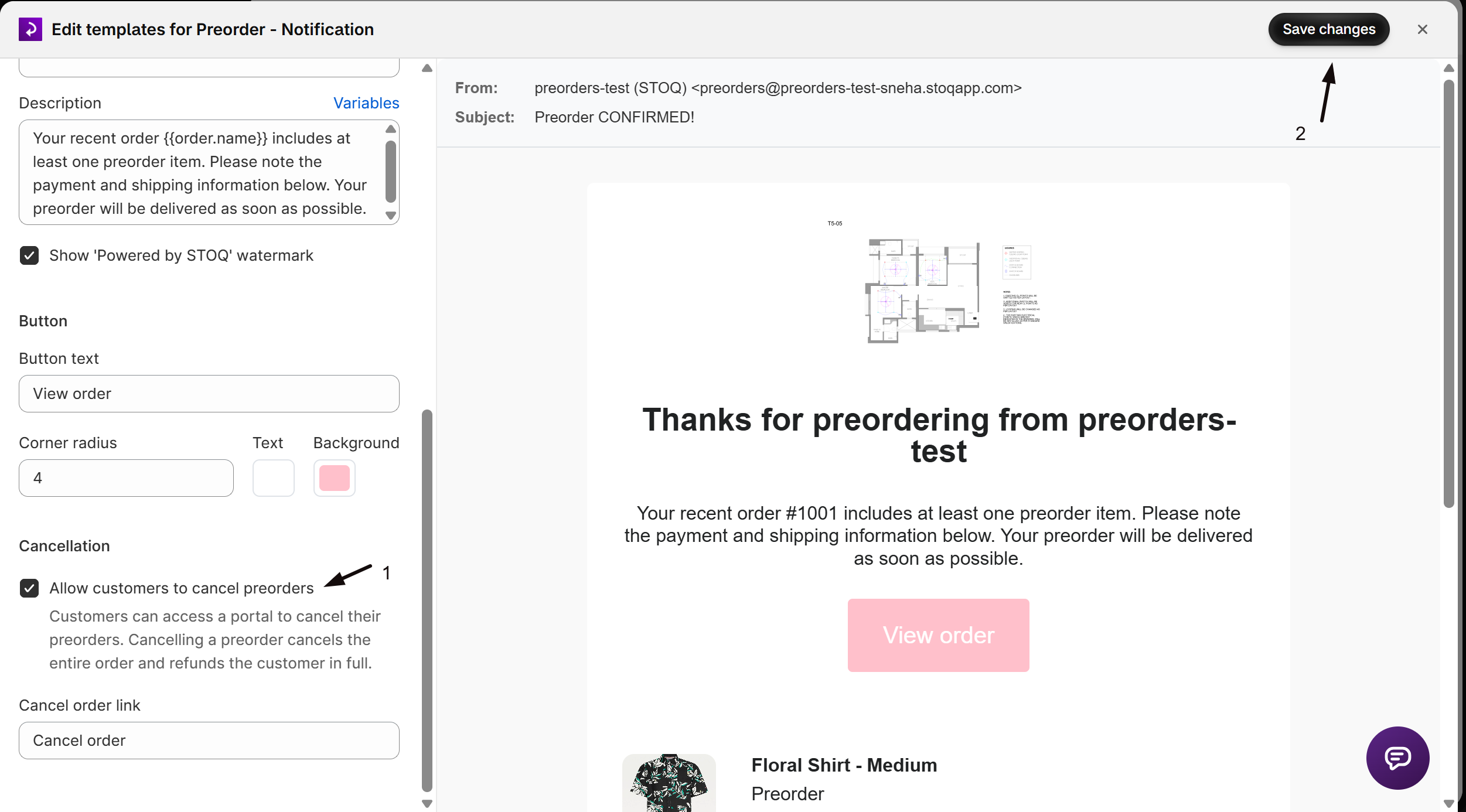Click the 'Cancellation' section heading
1466x812 pixels.
pos(64,546)
